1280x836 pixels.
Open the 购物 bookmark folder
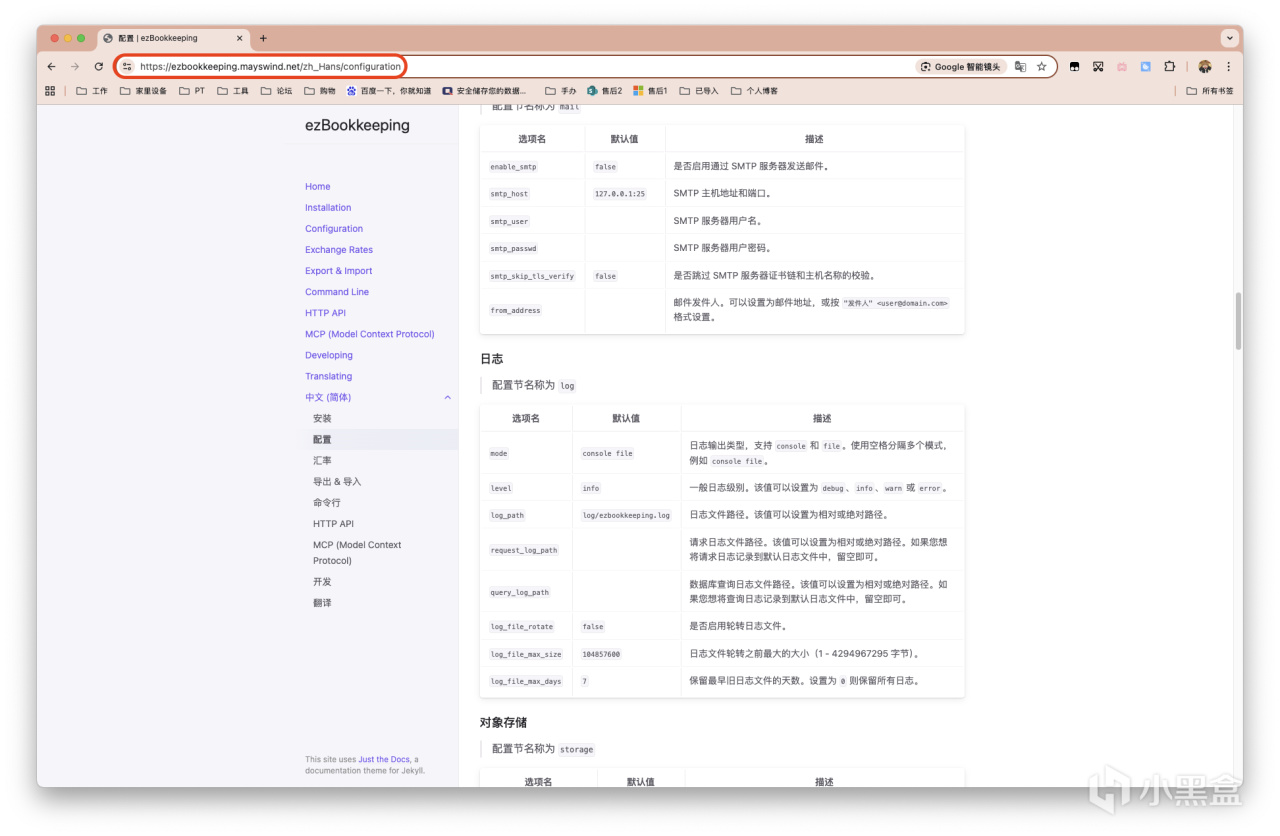pyautogui.click(x=320, y=91)
